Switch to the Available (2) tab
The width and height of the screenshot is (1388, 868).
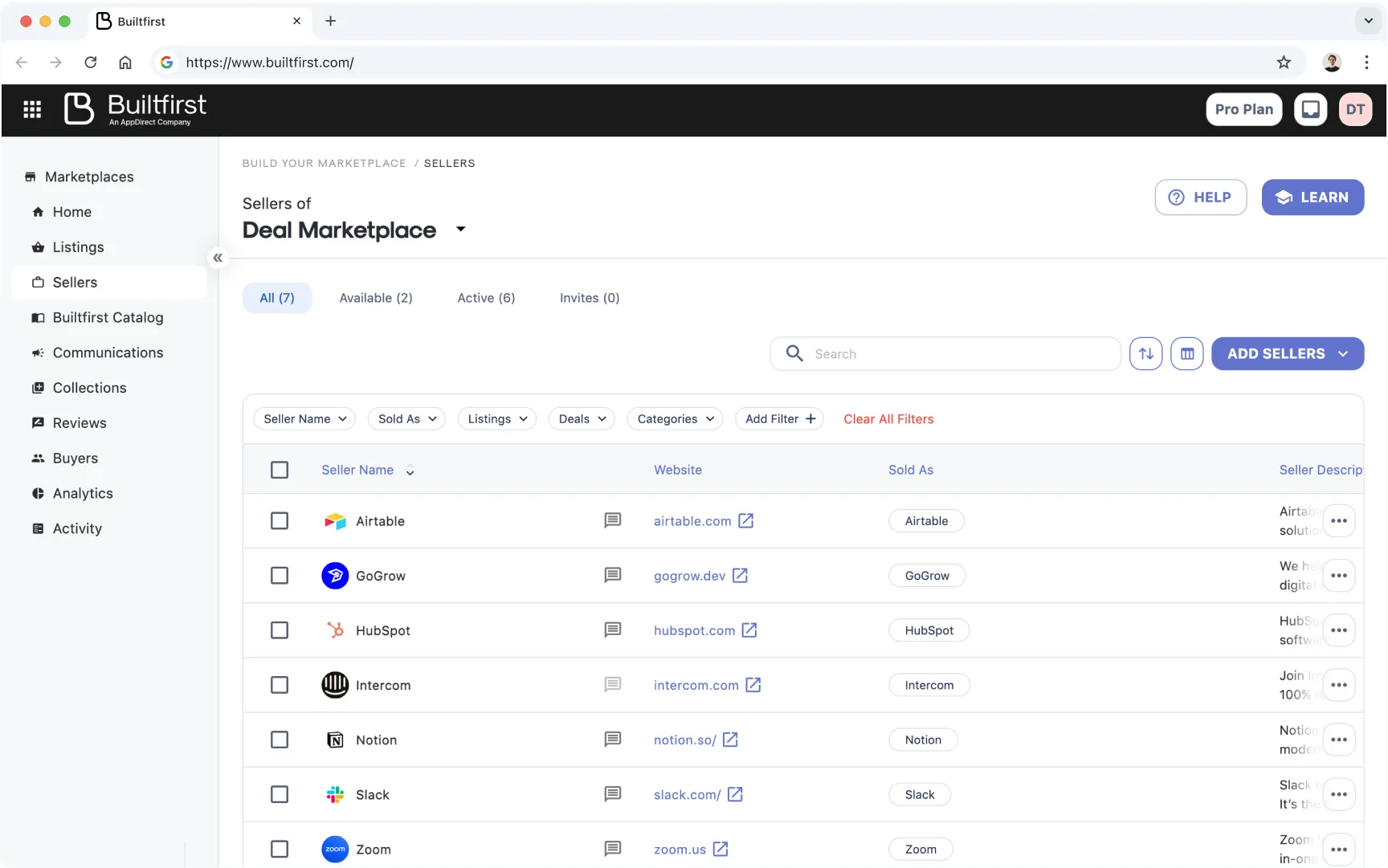coord(376,298)
